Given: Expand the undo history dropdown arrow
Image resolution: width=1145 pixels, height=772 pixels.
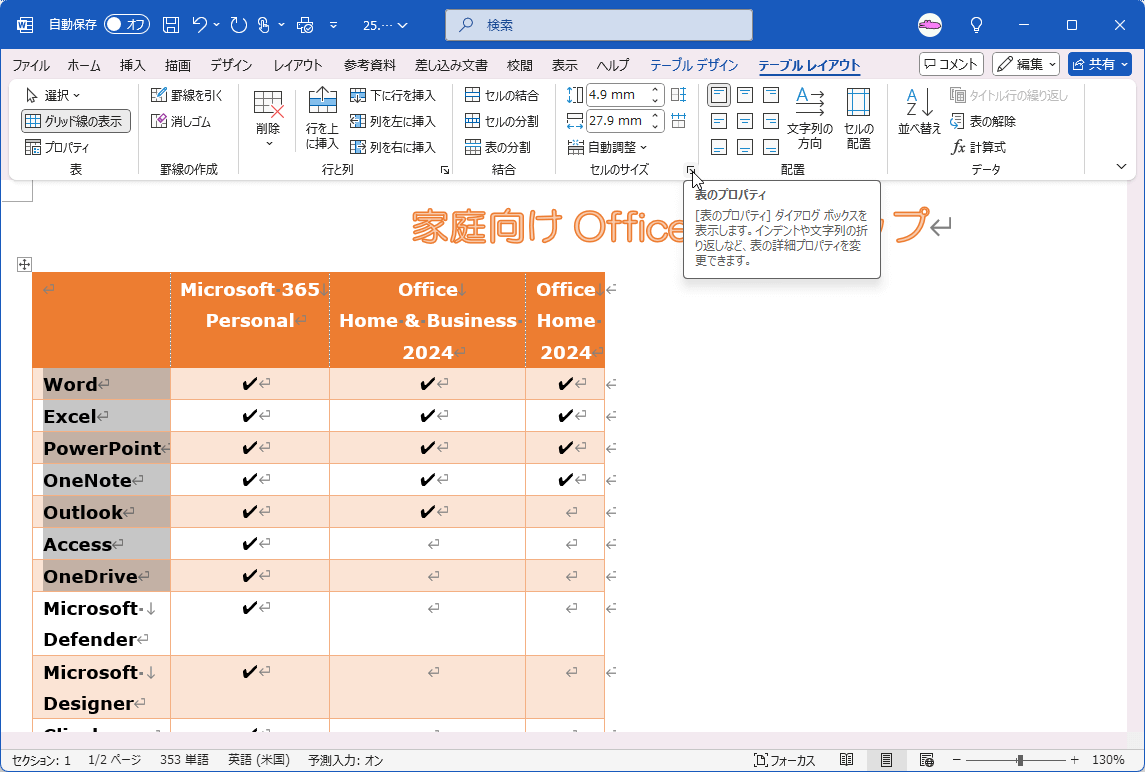Looking at the screenshot, I should (x=217, y=25).
